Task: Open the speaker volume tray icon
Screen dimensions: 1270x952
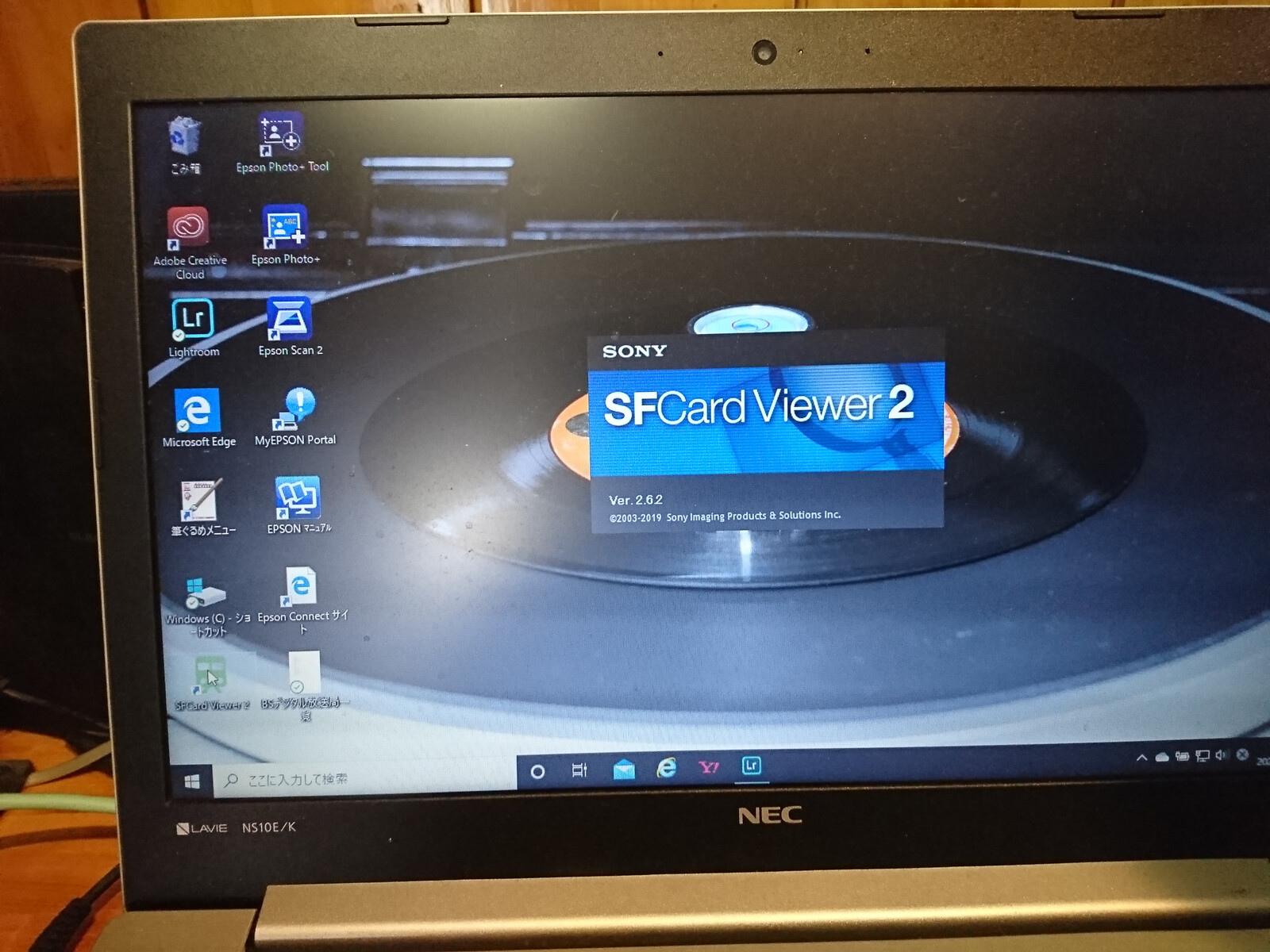Action: coord(1222,755)
